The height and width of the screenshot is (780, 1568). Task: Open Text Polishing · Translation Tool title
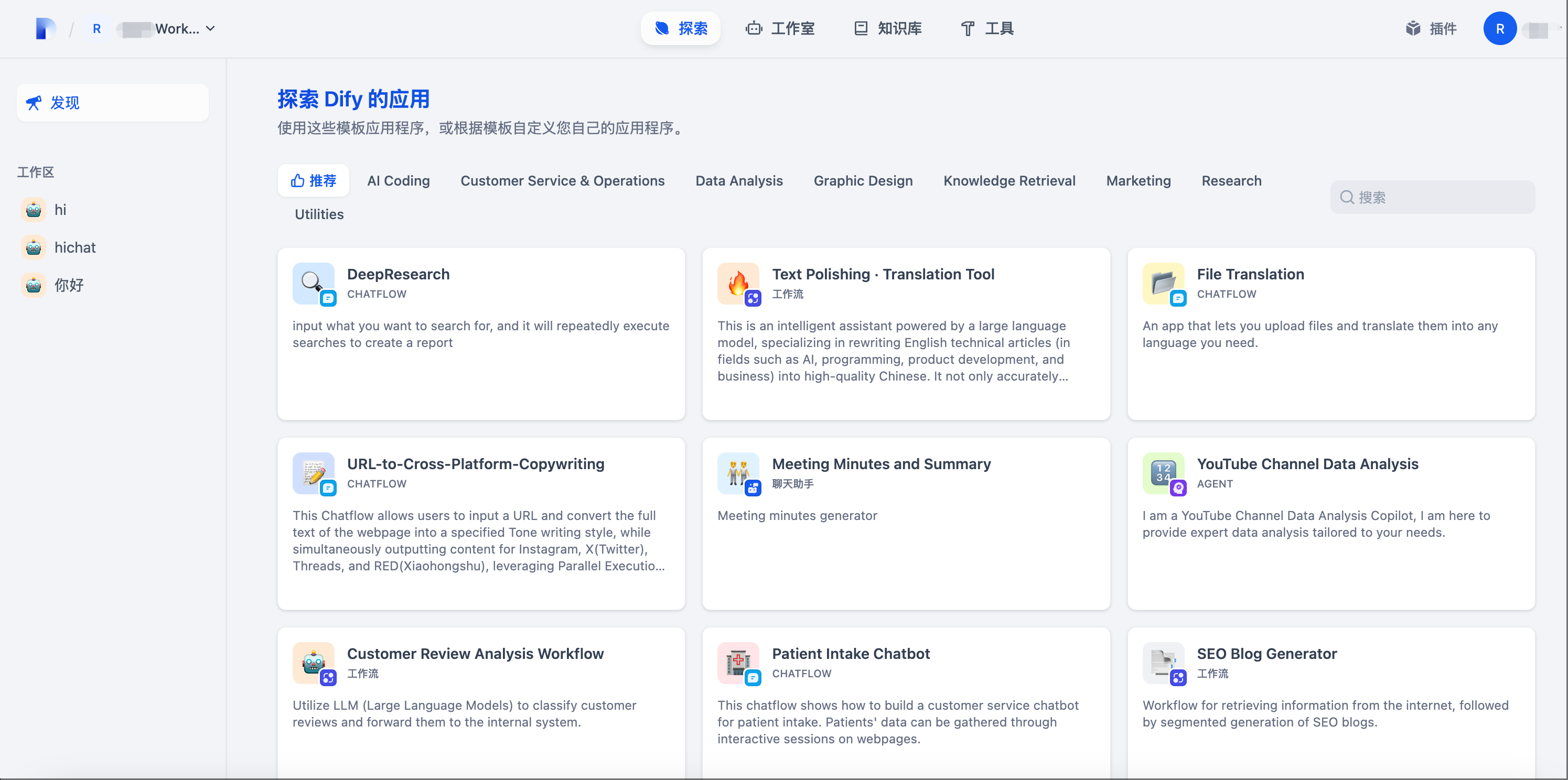click(x=883, y=274)
